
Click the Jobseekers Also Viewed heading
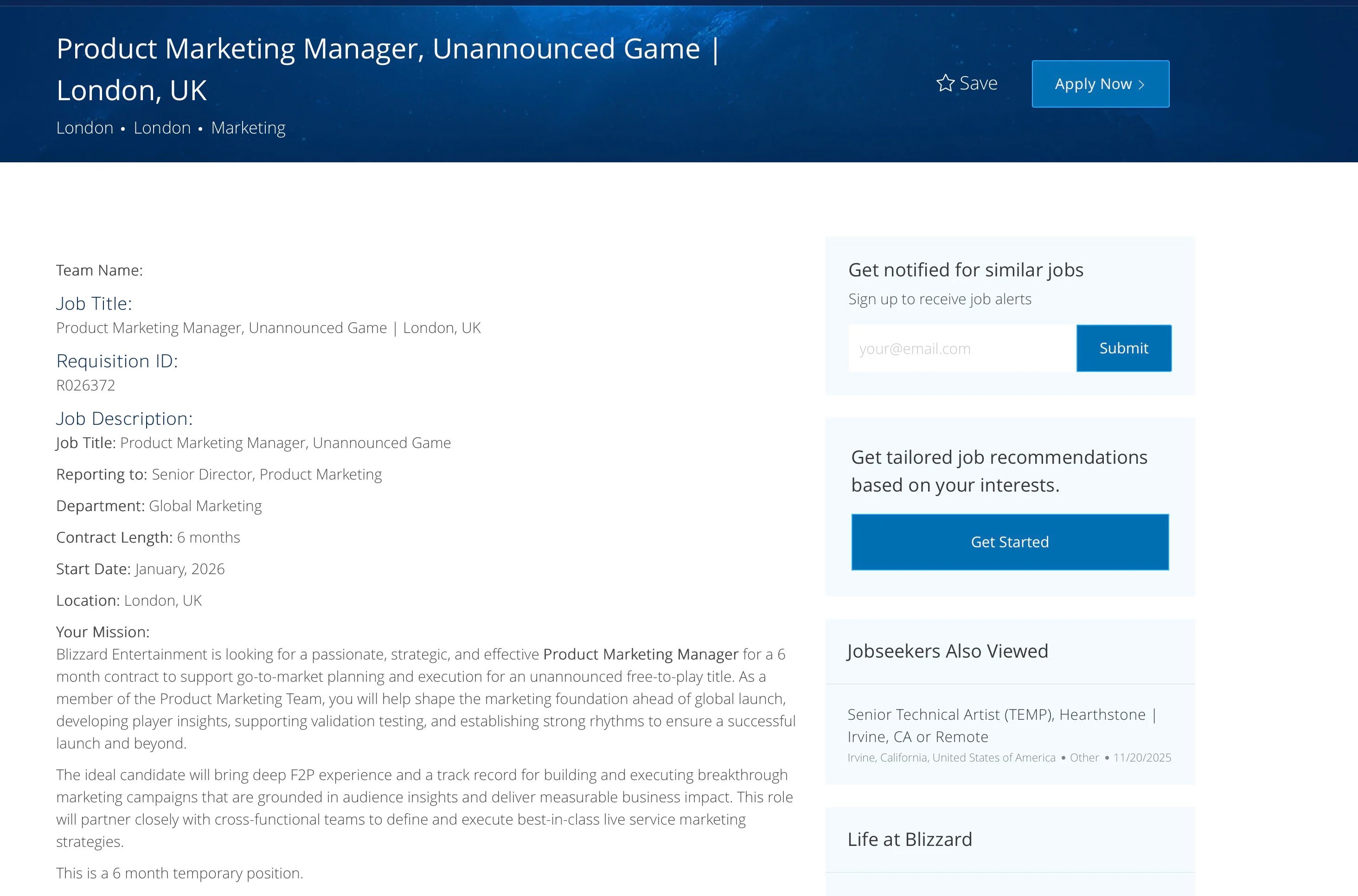947,651
